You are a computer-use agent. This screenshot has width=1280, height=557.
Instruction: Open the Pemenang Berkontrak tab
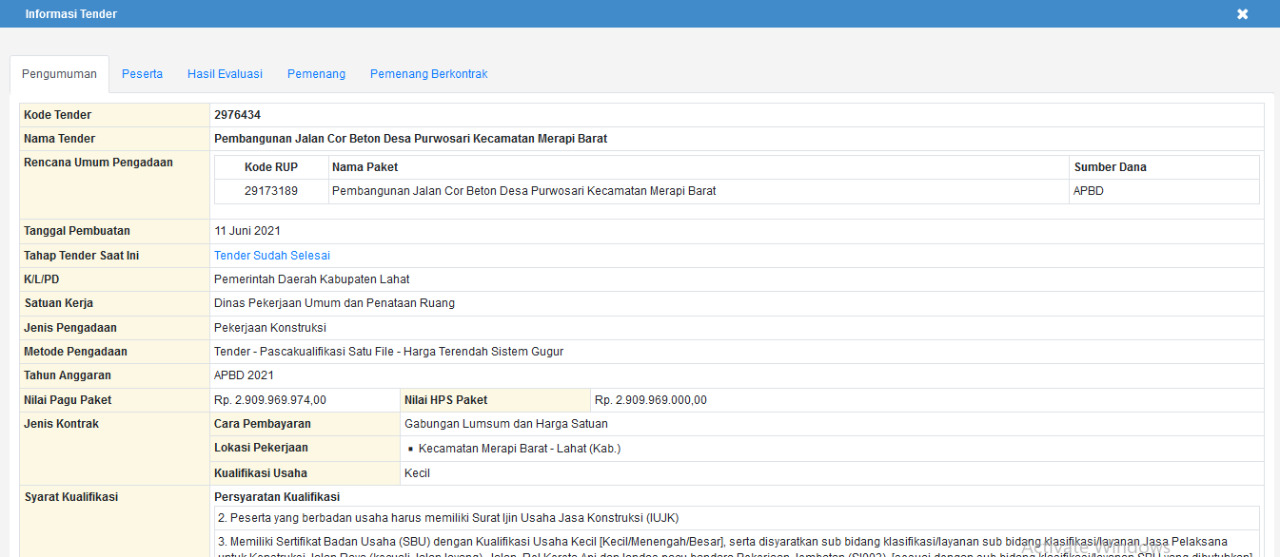coord(428,74)
